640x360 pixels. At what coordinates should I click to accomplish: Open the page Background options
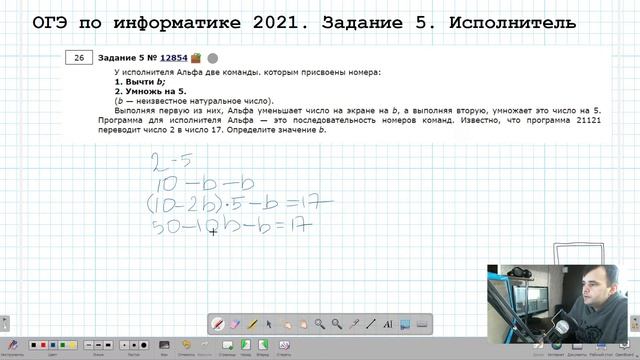164,345
